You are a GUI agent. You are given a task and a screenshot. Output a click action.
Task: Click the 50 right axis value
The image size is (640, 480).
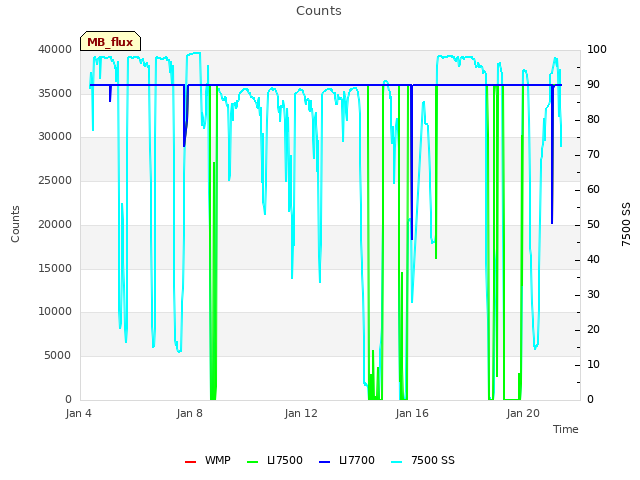point(593,224)
